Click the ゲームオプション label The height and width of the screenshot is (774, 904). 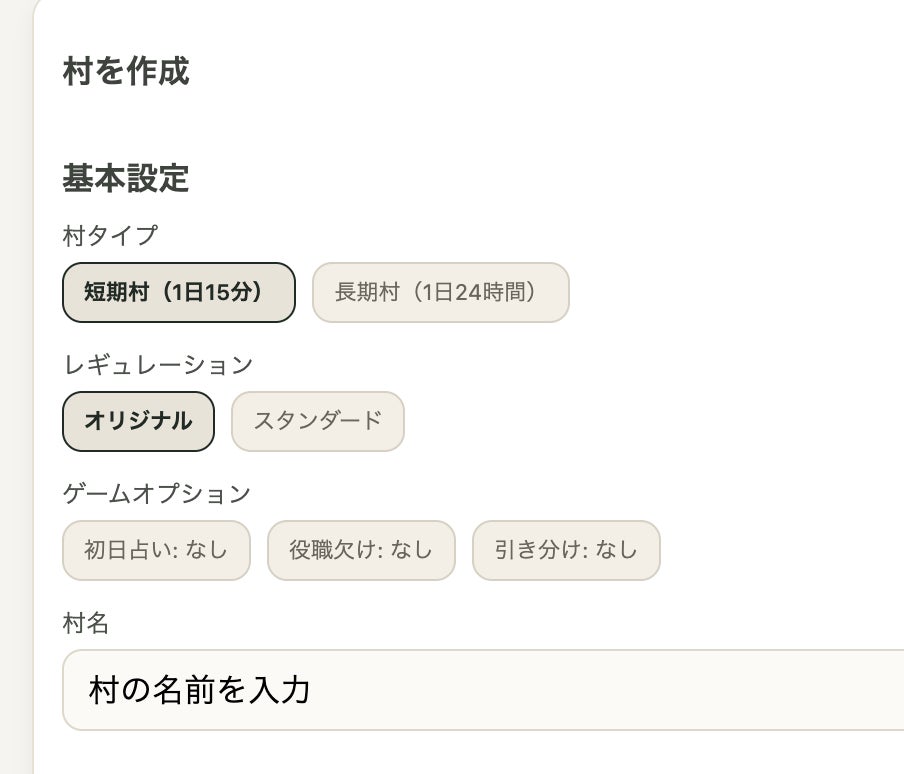coord(156,494)
